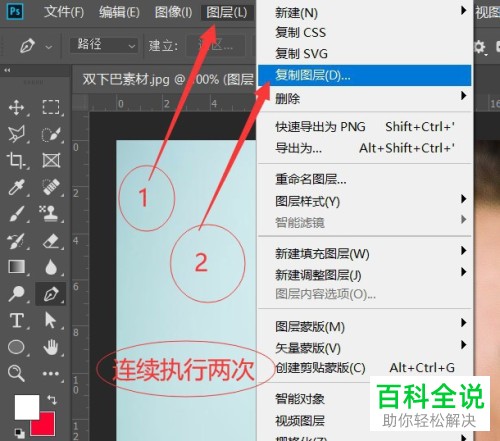Select the Hand tool
This screenshot has height=441, width=500.
click(x=51, y=347)
